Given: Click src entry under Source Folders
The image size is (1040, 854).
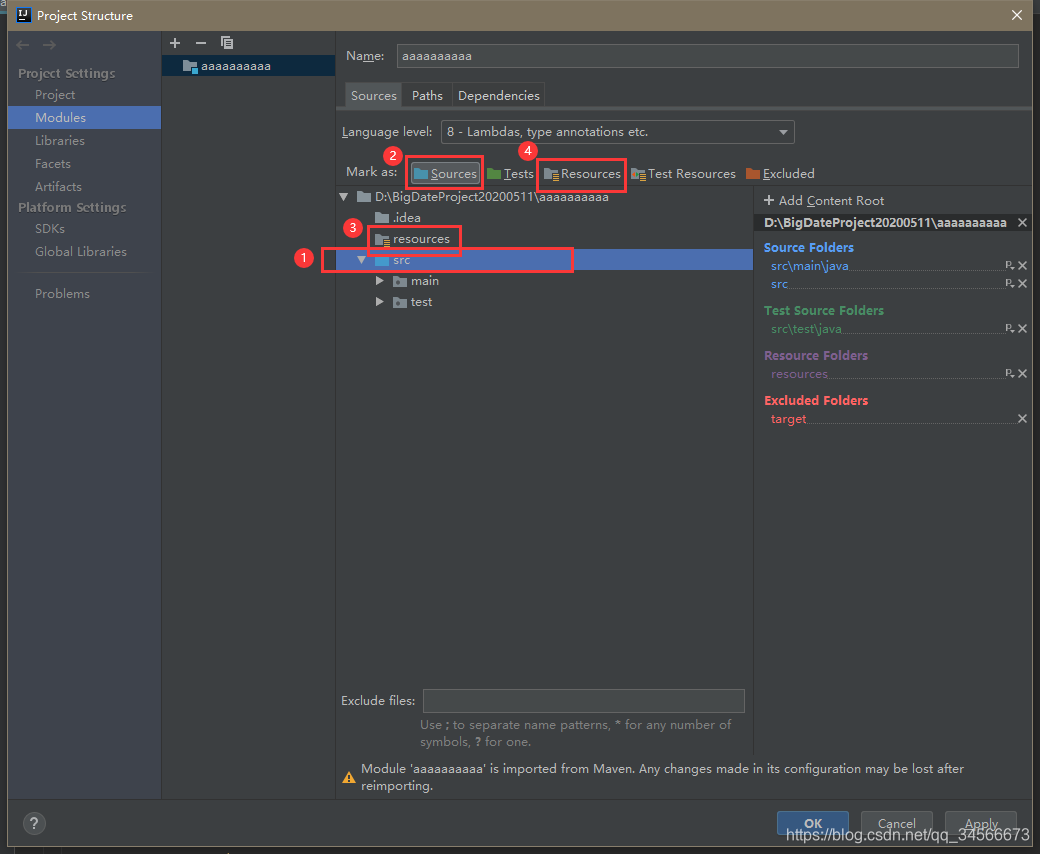Looking at the screenshot, I should click(x=779, y=284).
